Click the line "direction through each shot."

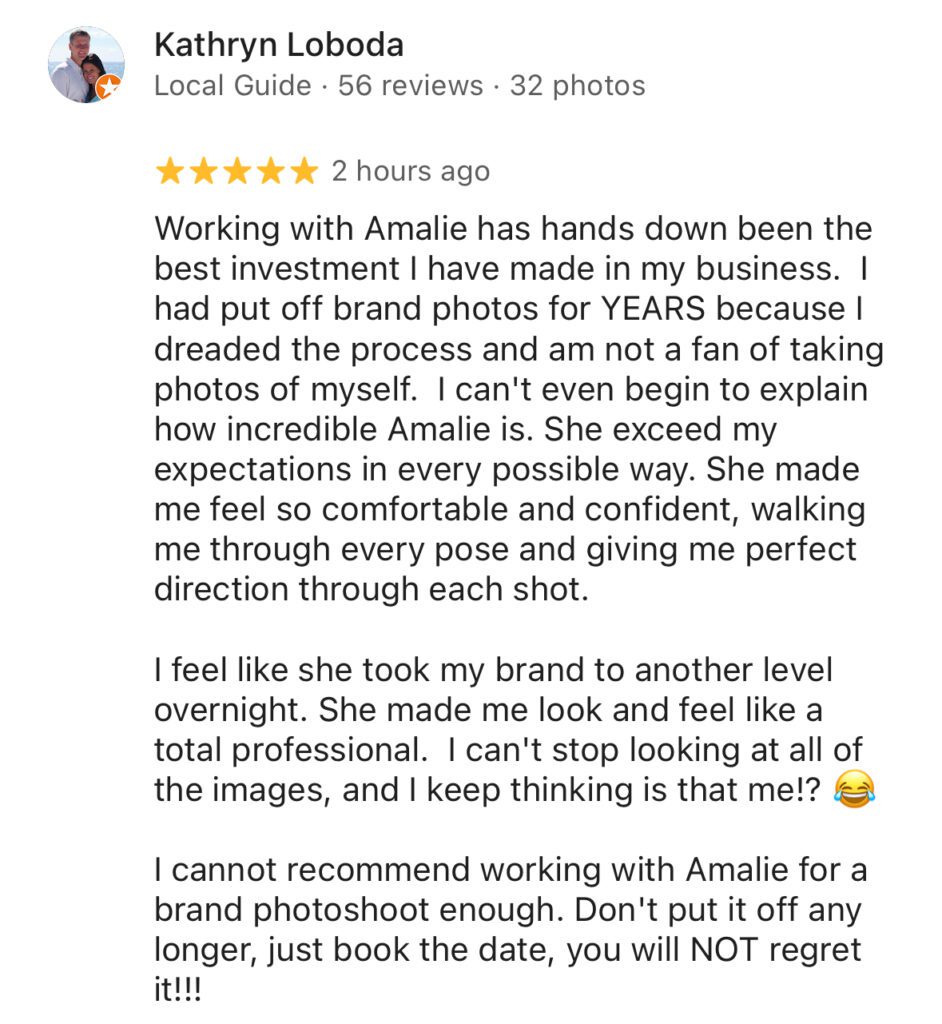point(367,589)
